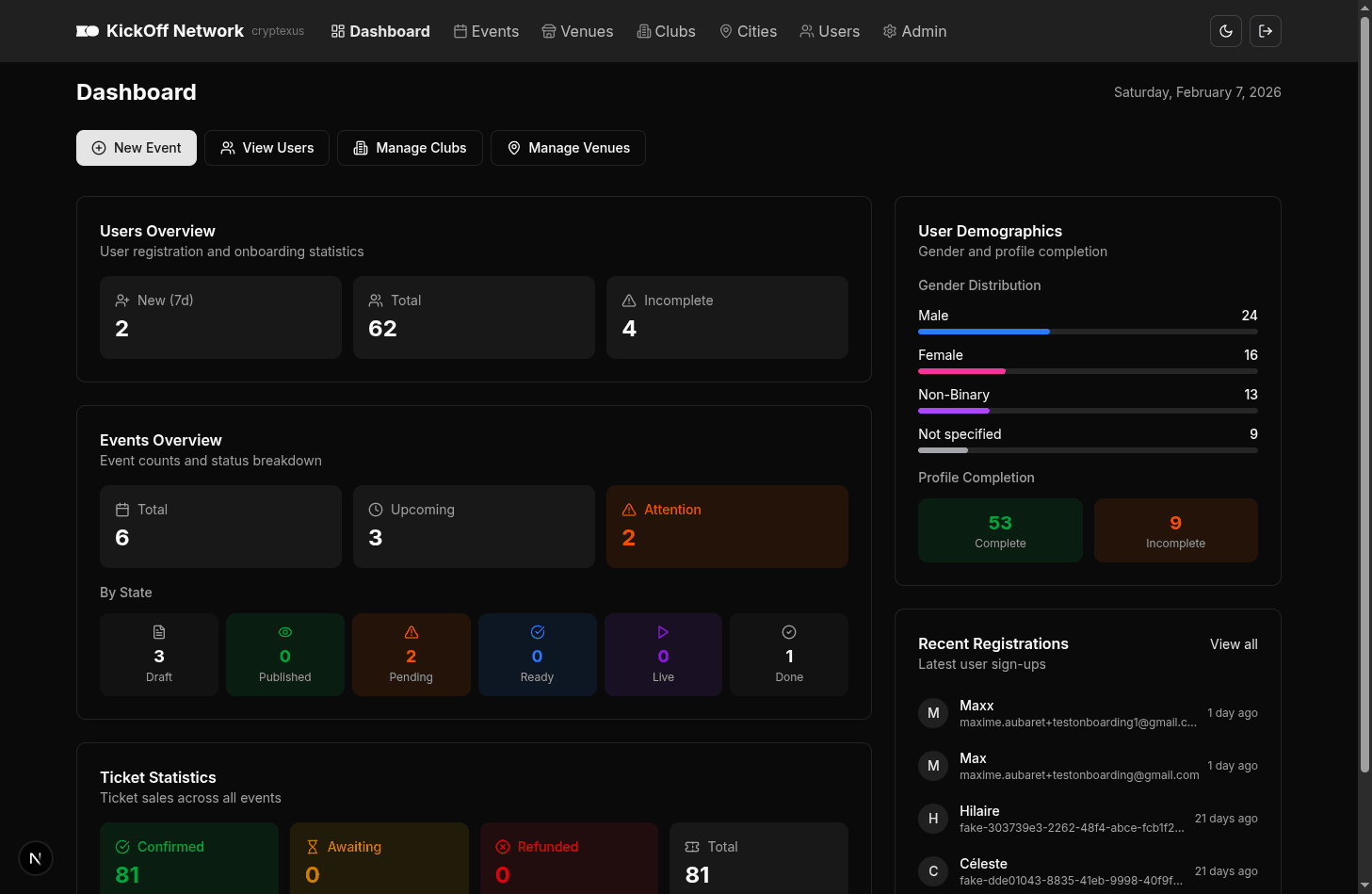The width and height of the screenshot is (1372, 894).
Task: Click the Awaiting tickets hourglass icon
Action: (313, 847)
